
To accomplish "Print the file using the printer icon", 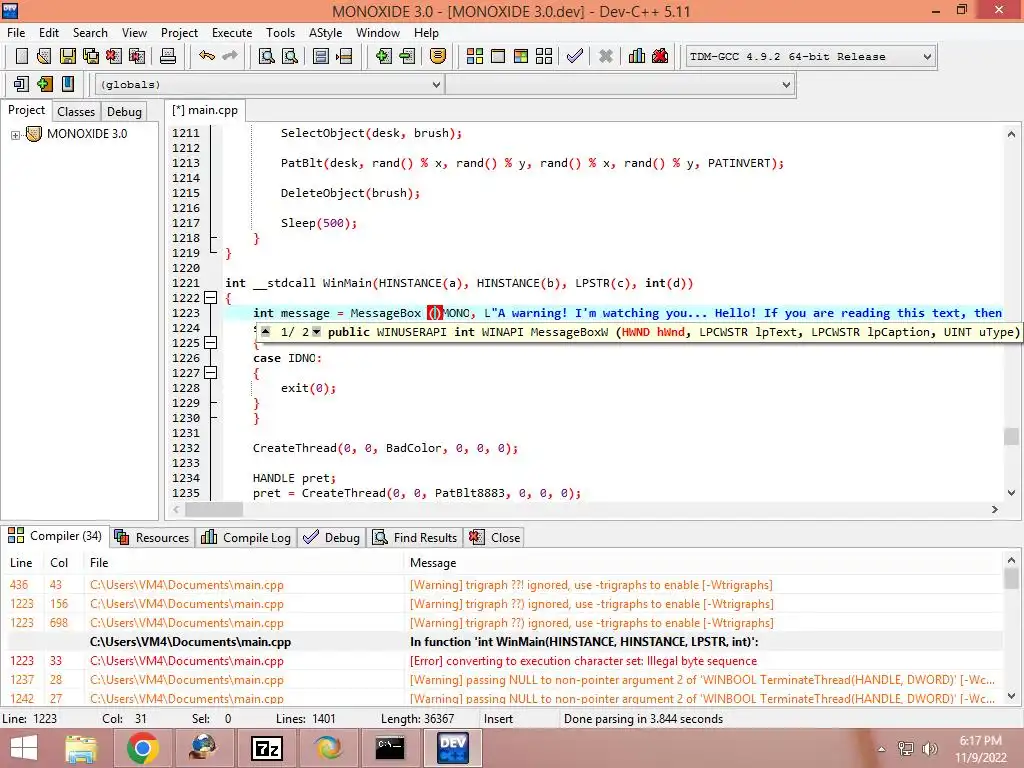I will click(x=168, y=56).
